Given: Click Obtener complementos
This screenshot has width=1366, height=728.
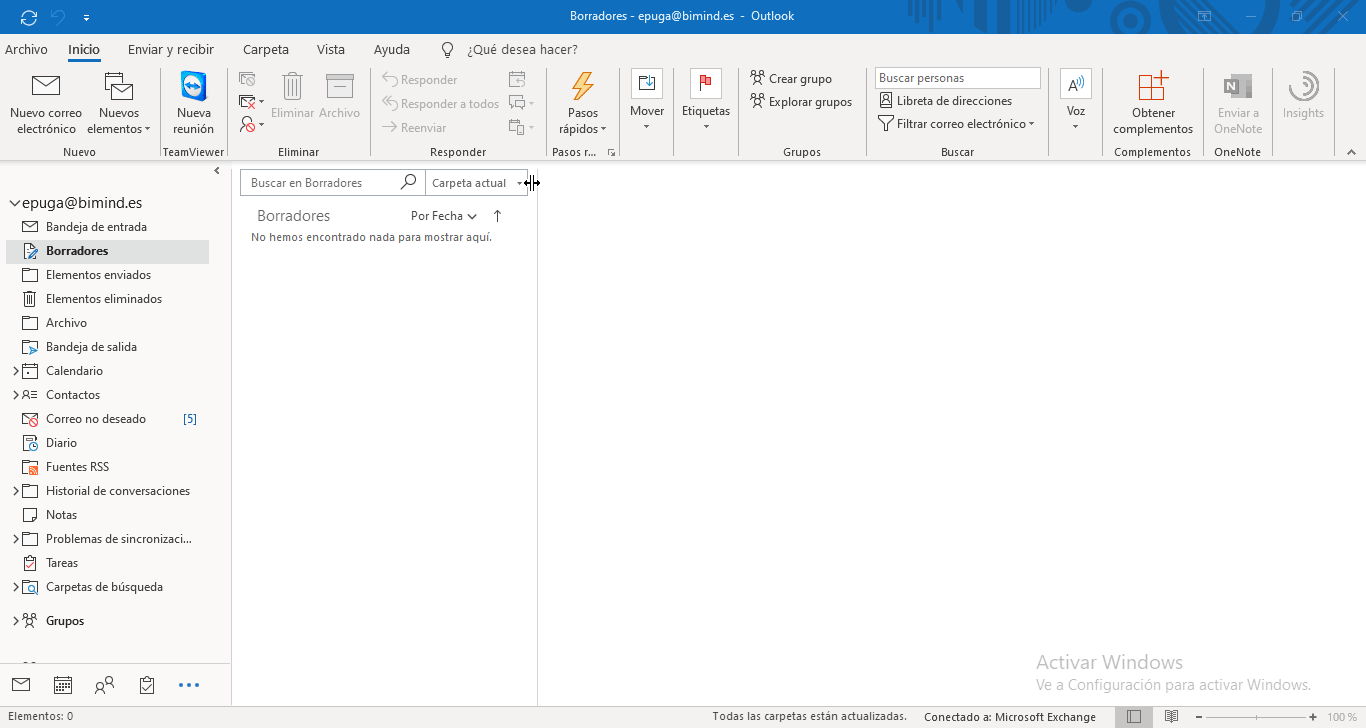Looking at the screenshot, I should (1153, 104).
